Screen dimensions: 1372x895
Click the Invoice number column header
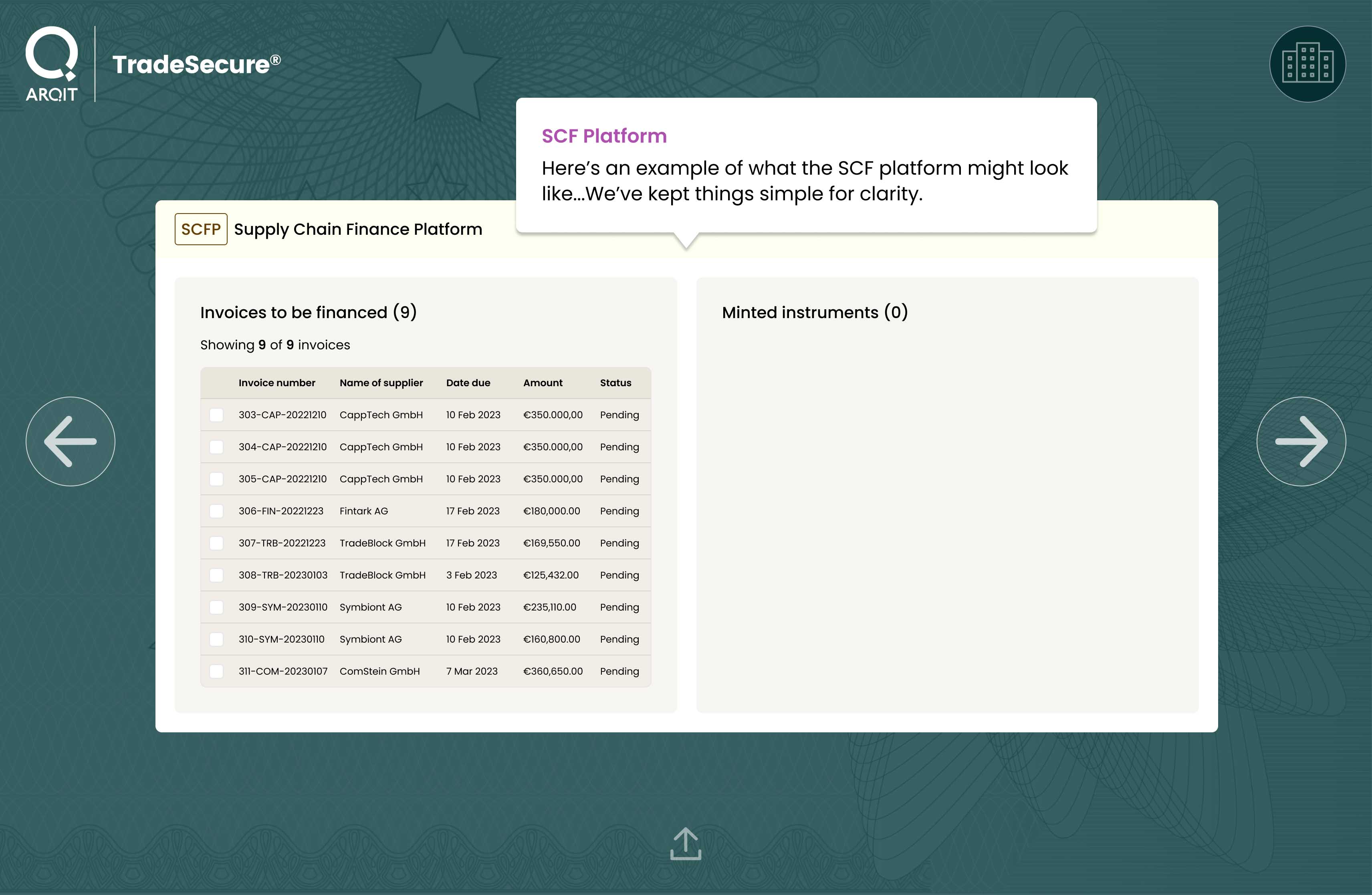click(277, 383)
